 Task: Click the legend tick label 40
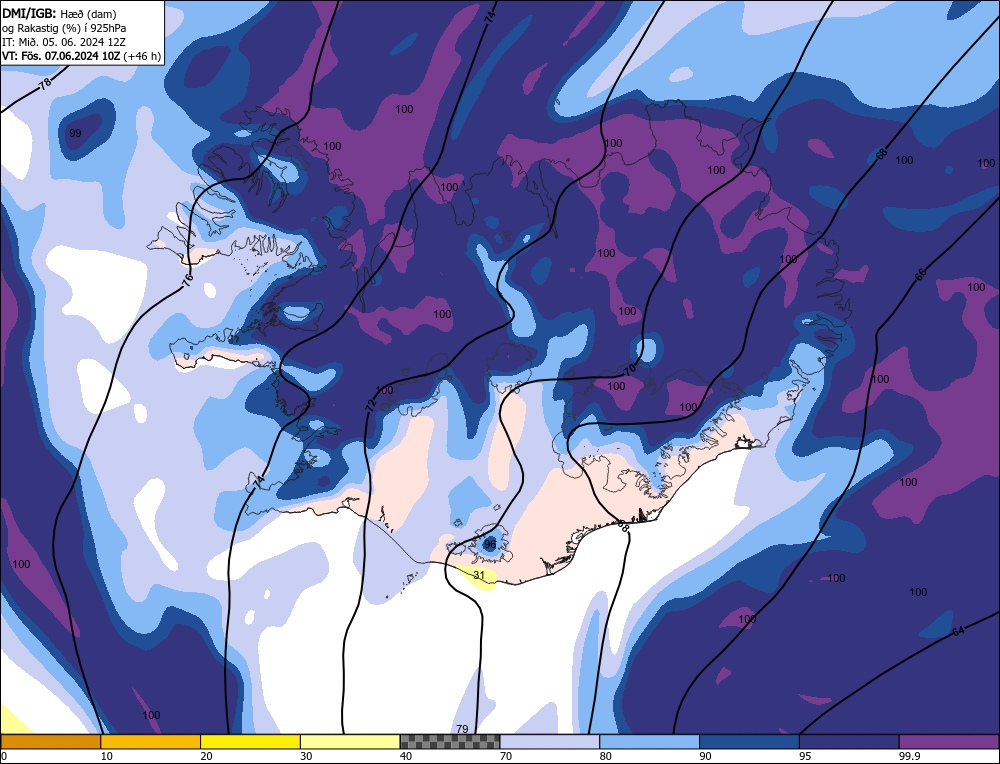[x=406, y=756]
